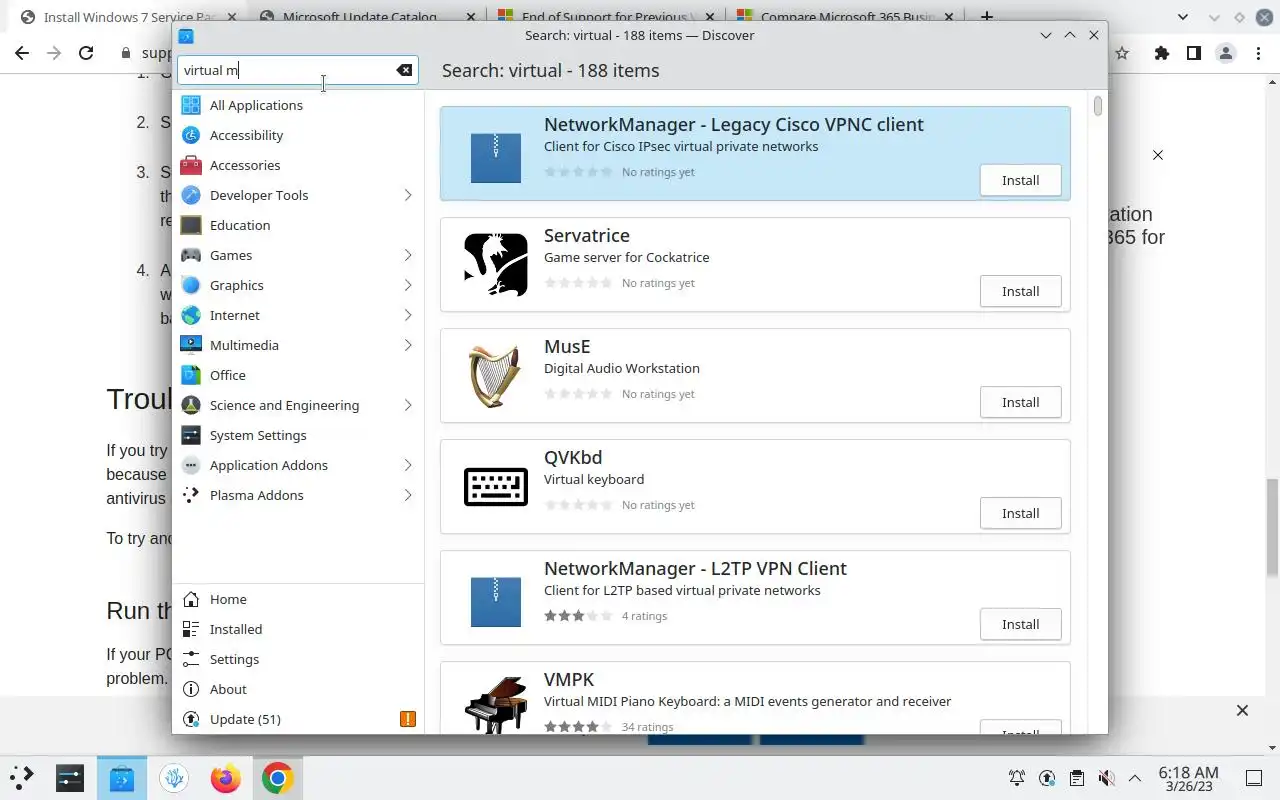Open the About info icon

coord(191,689)
